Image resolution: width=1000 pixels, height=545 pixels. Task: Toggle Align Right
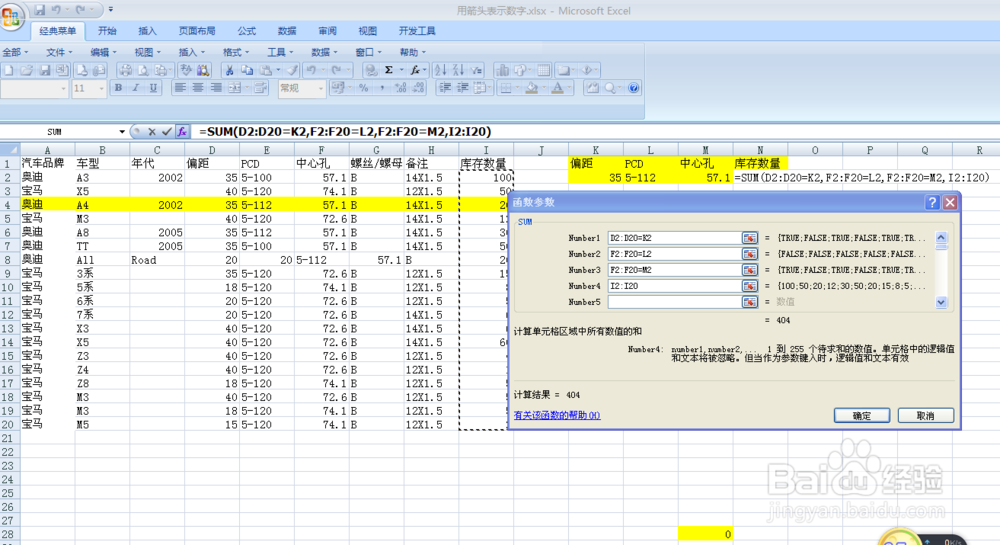216,88
